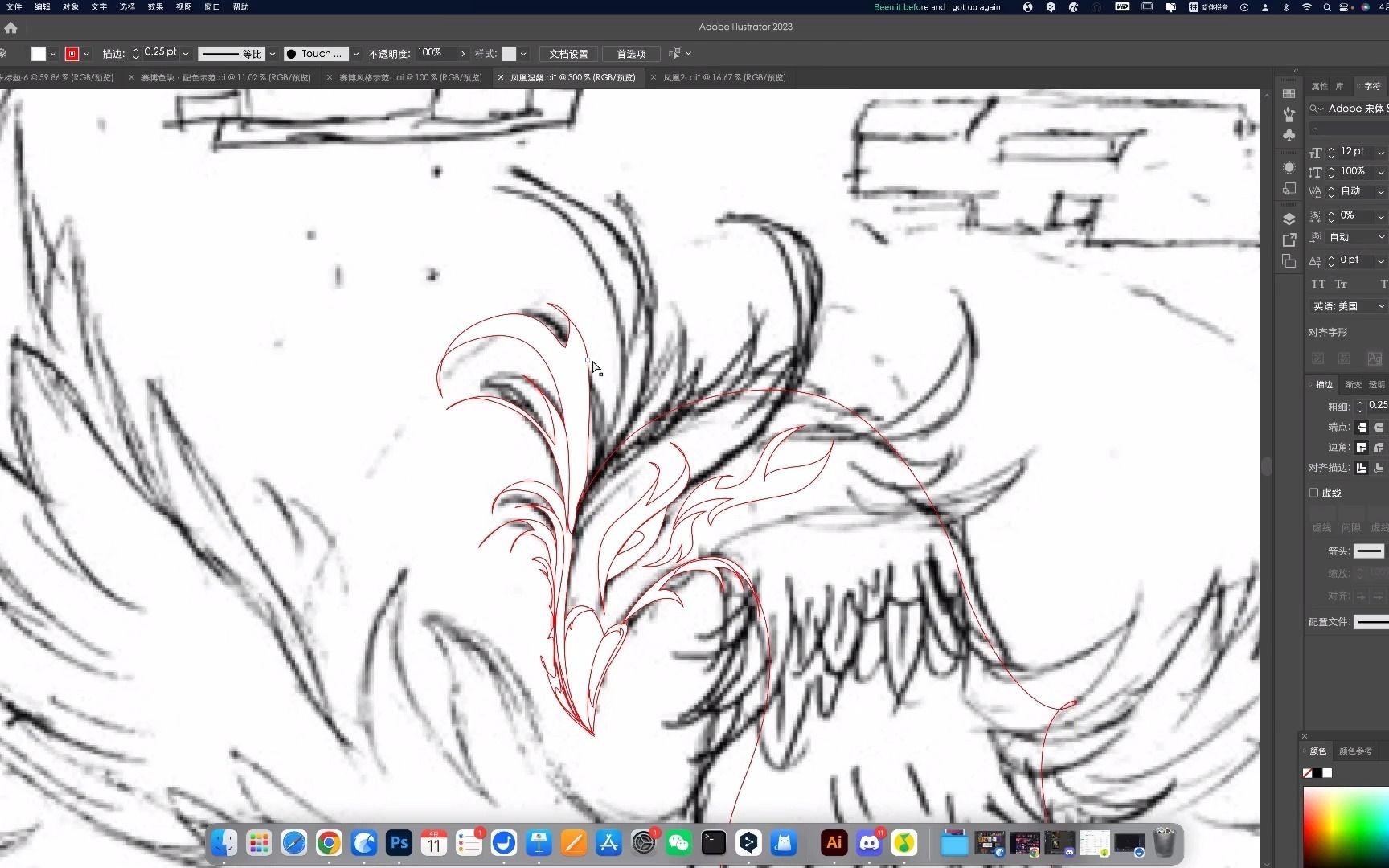Screen dimensions: 1389x868
Task: Switch to the 属性 properties tab
Action: point(1320,86)
